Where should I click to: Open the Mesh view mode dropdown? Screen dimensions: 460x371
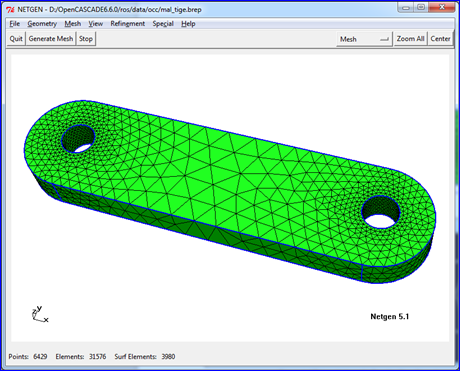pyautogui.click(x=364, y=39)
